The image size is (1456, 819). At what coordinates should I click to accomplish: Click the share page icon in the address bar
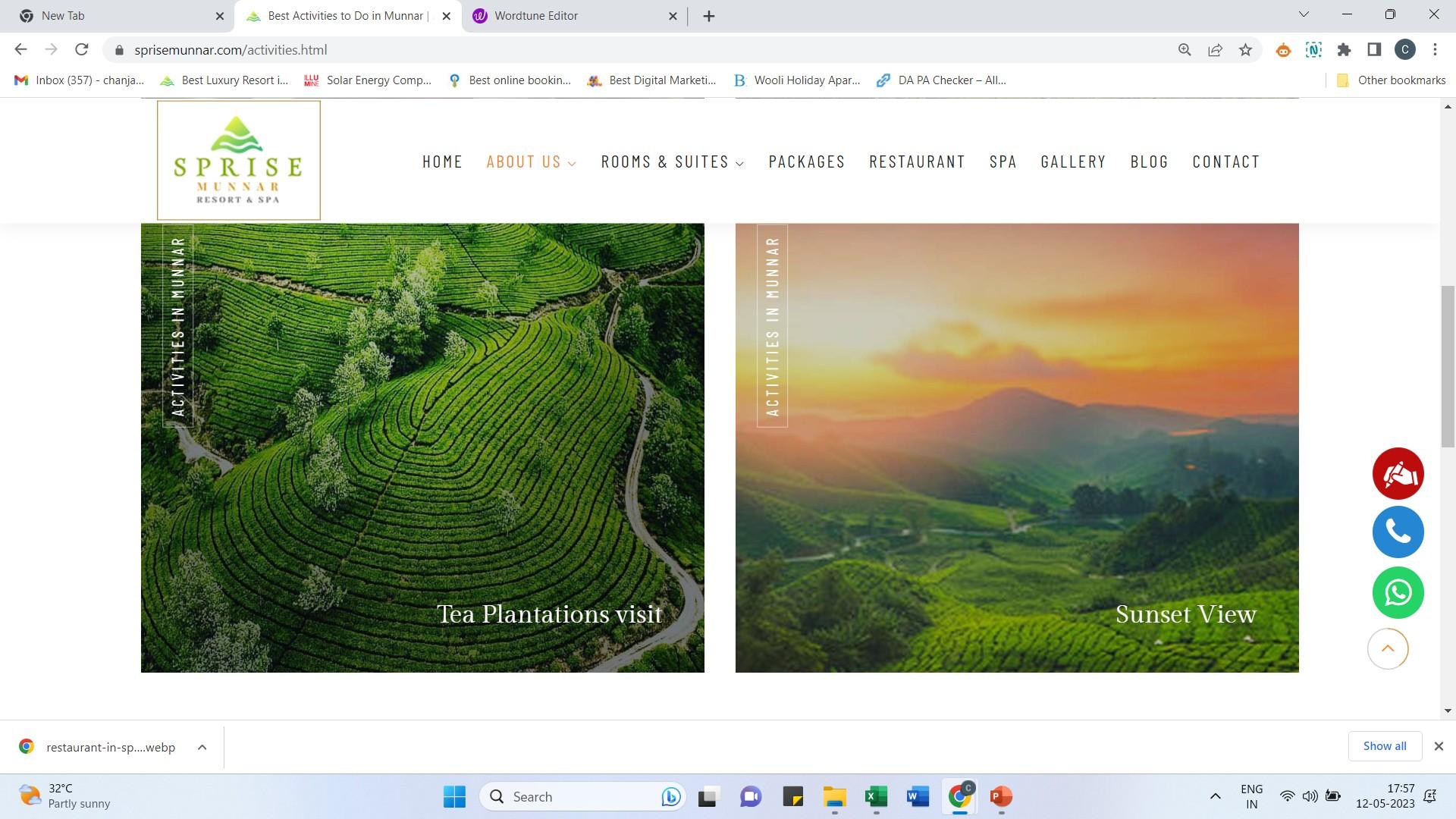(x=1215, y=50)
